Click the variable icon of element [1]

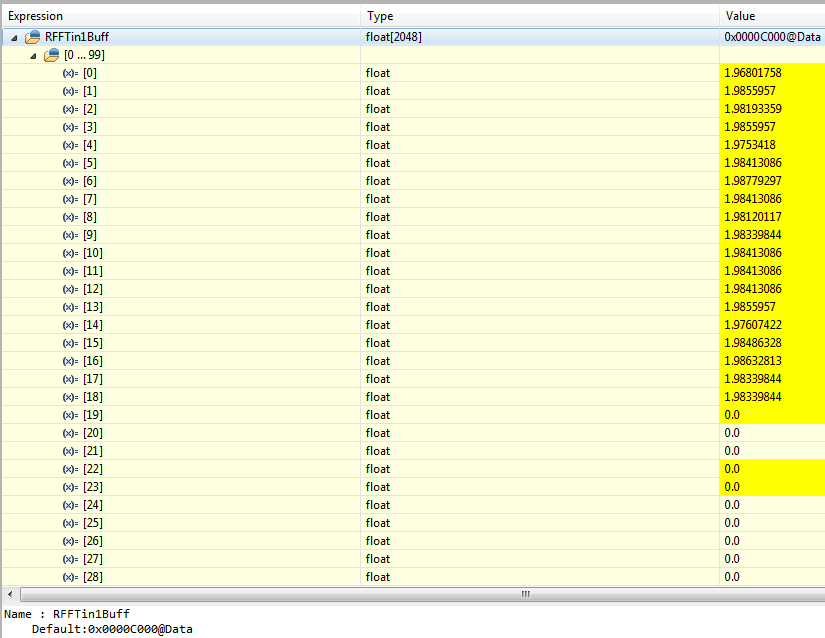click(71, 91)
